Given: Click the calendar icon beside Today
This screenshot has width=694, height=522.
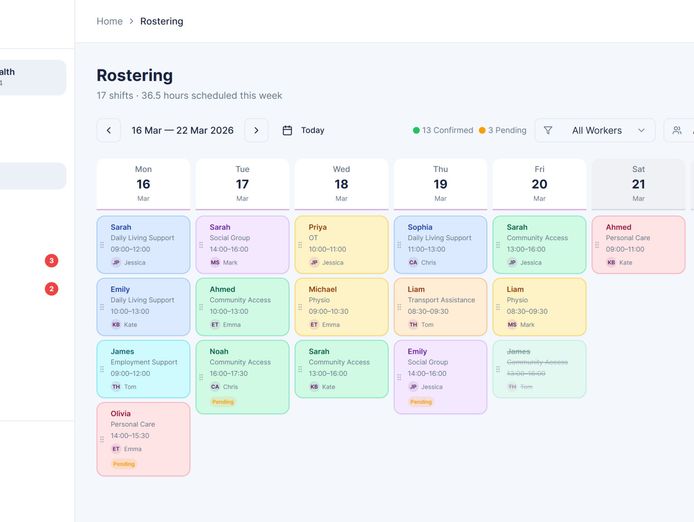Looking at the screenshot, I should [x=287, y=130].
